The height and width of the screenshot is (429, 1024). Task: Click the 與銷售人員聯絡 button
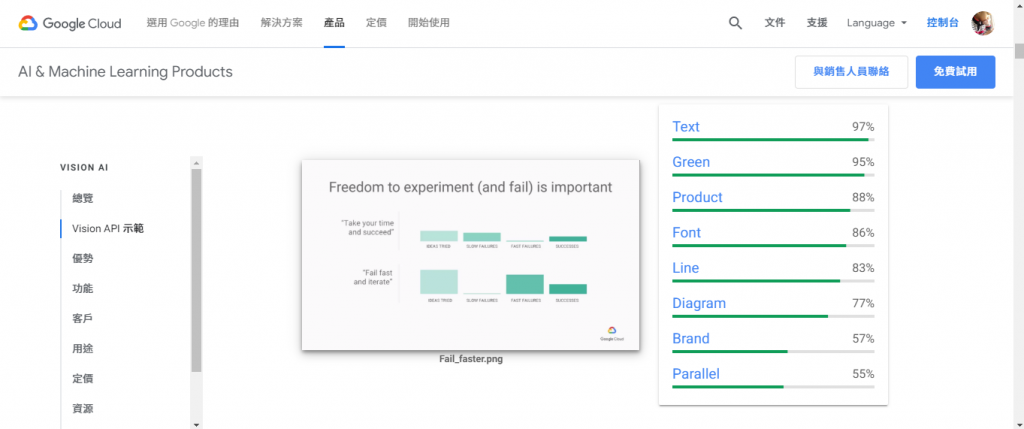coord(851,72)
